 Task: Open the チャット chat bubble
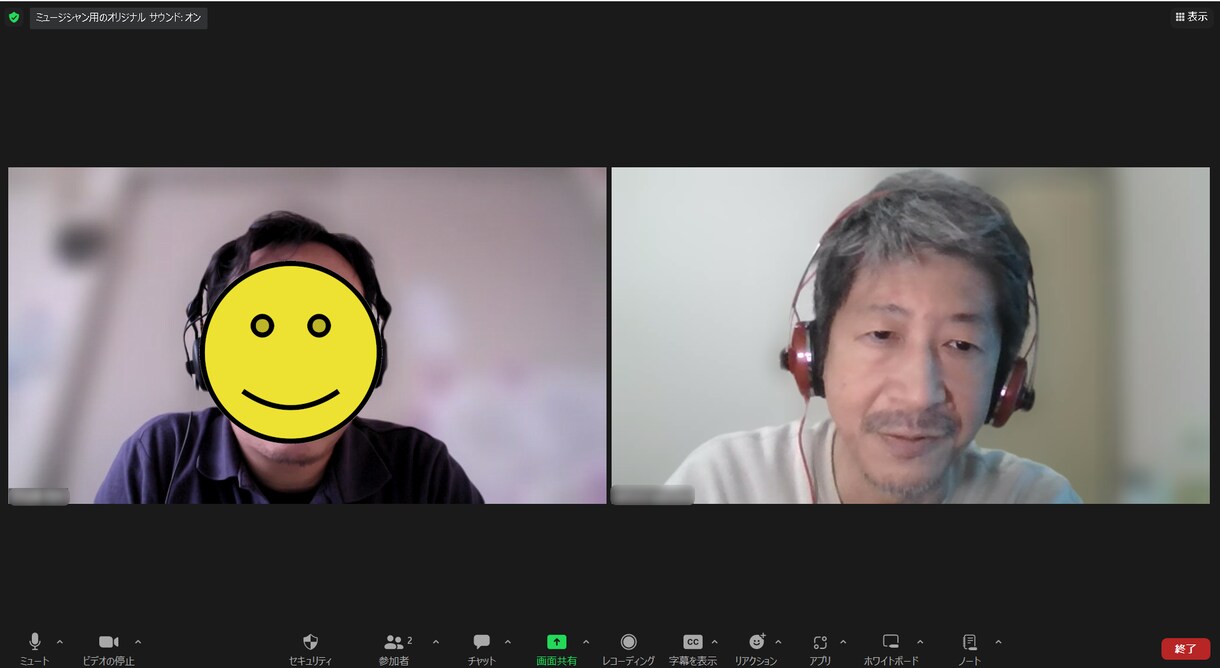tap(481, 648)
